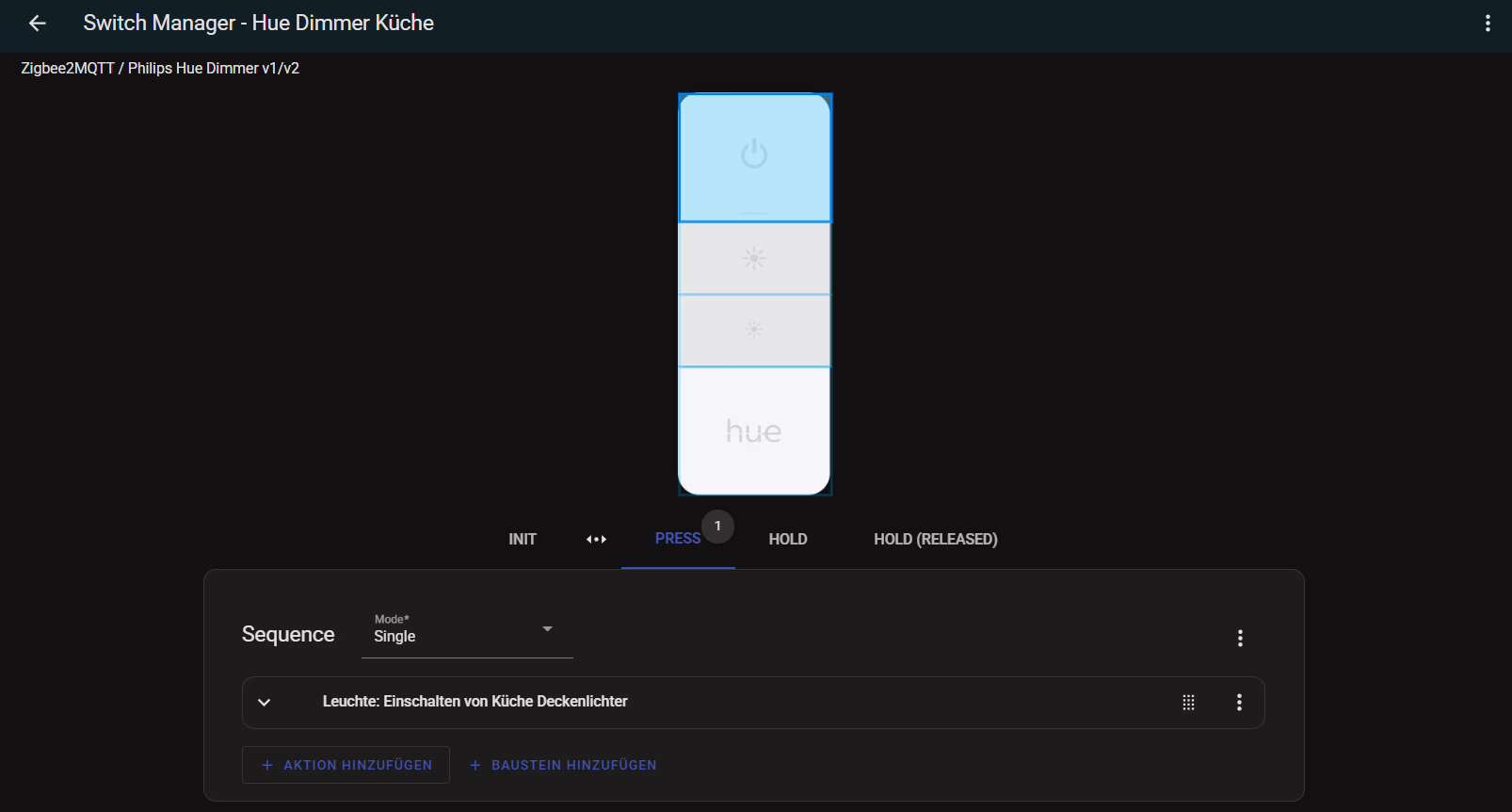Screen dimensions: 1512x812
Task: Select the hue button on dimmer
Action: (x=755, y=430)
